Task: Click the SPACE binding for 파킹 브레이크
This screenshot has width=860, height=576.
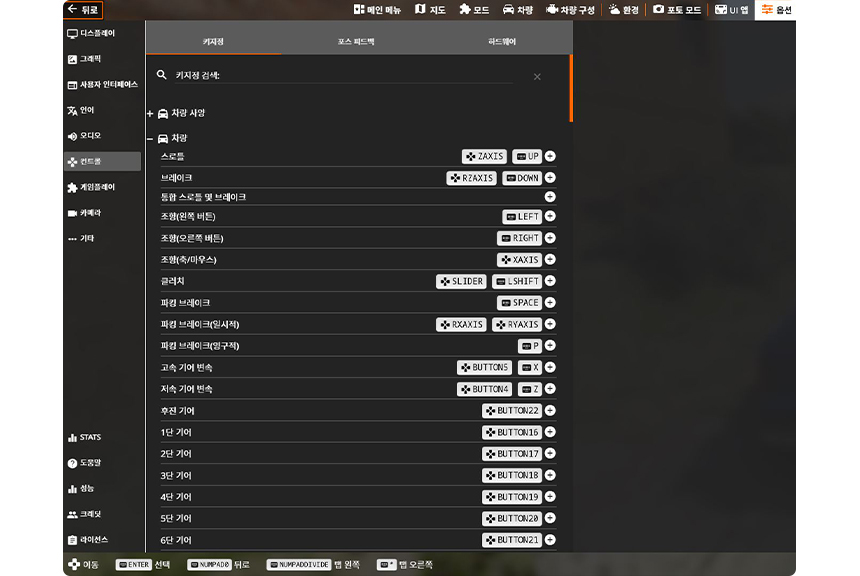Action: click(520, 303)
